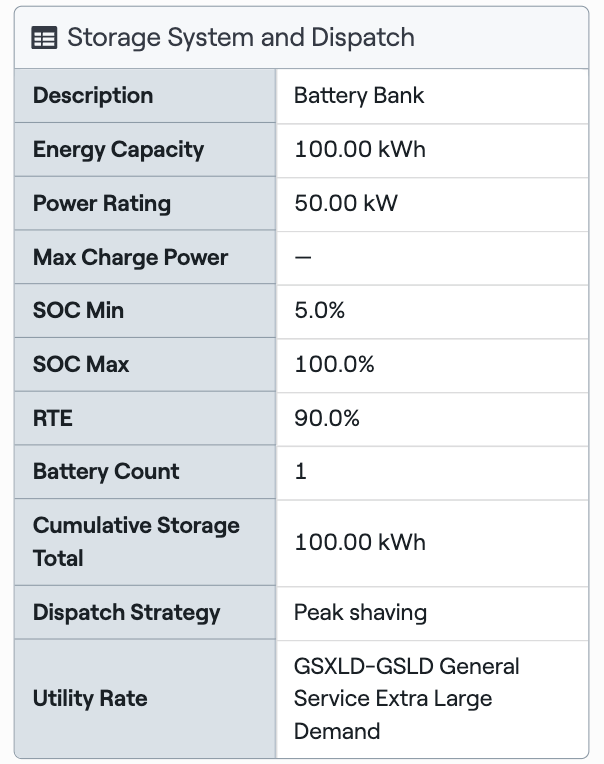The width and height of the screenshot is (604, 764).
Task: Select the 100.0% SOC Max value
Action: (334, 364)
